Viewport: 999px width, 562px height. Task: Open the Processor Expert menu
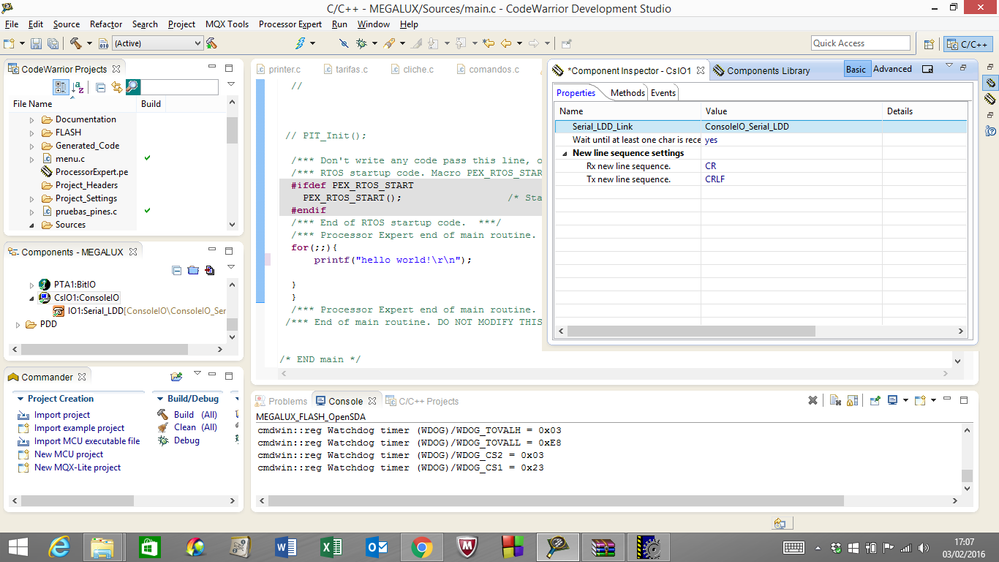click(x=290, y=24)
